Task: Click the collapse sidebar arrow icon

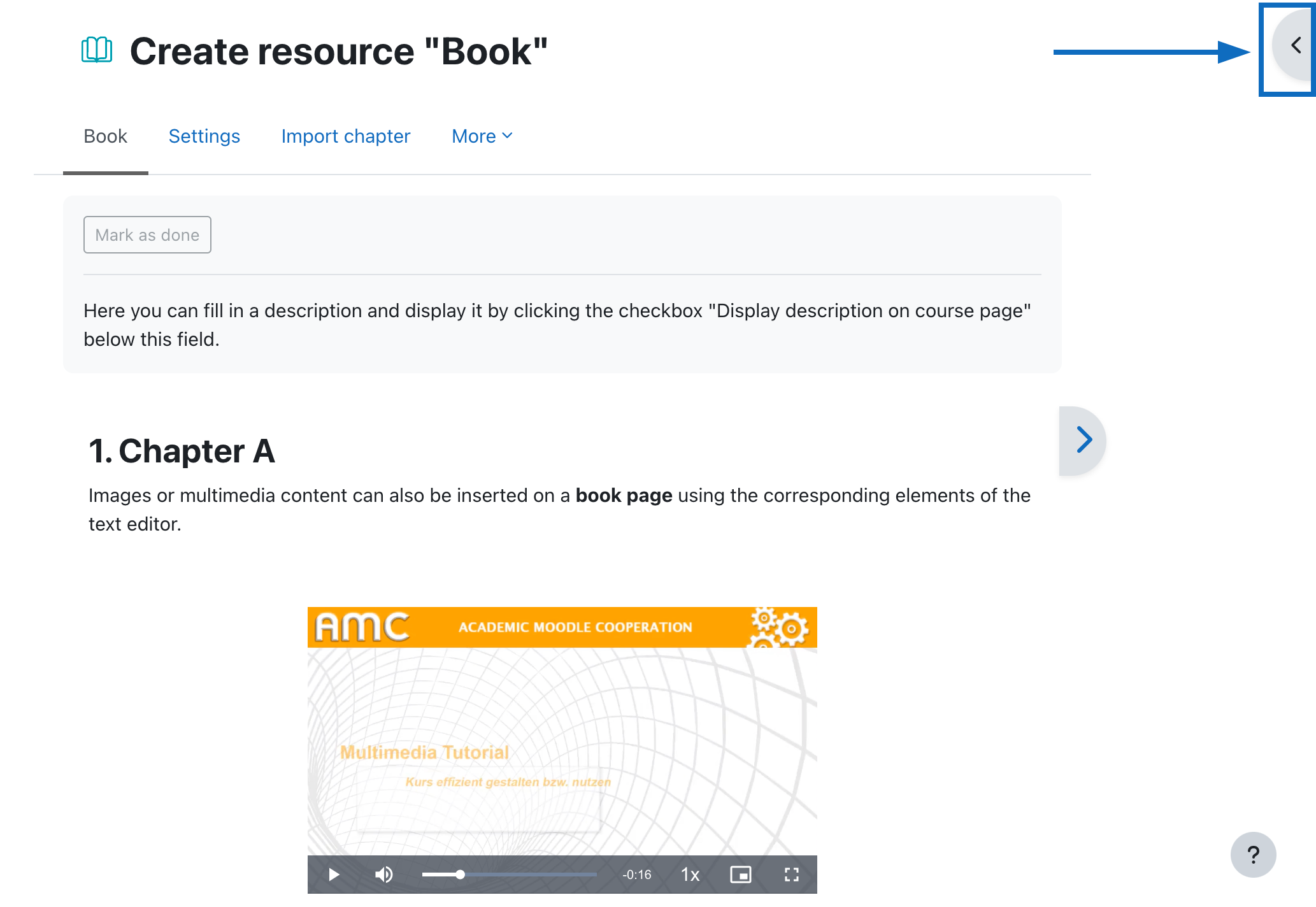Action: tap(1294, 47)
